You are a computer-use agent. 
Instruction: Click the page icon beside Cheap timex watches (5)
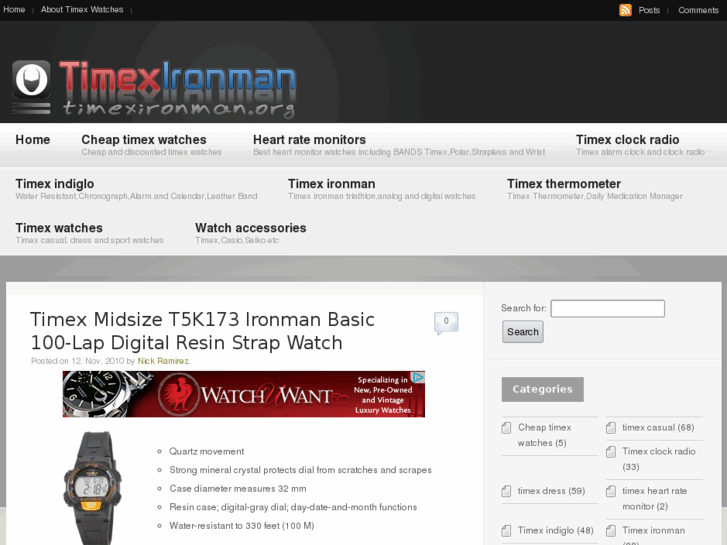(506, 428)
